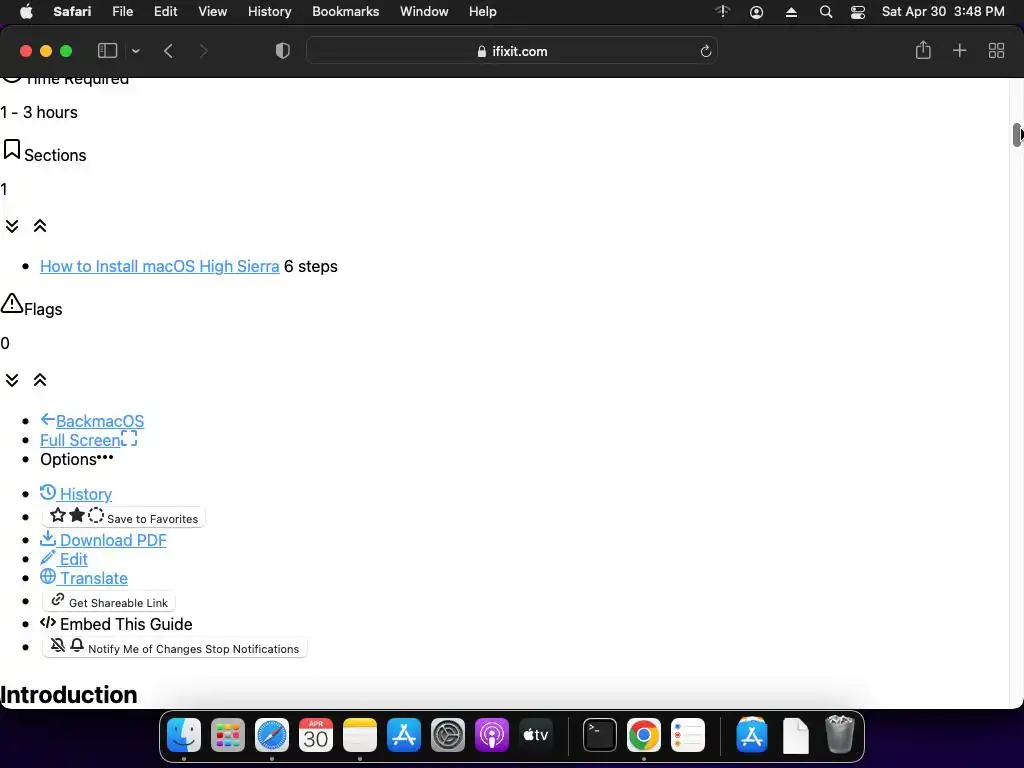The image size is (1024, 768).
Task: Open the File menu
Action: (122, 12)
